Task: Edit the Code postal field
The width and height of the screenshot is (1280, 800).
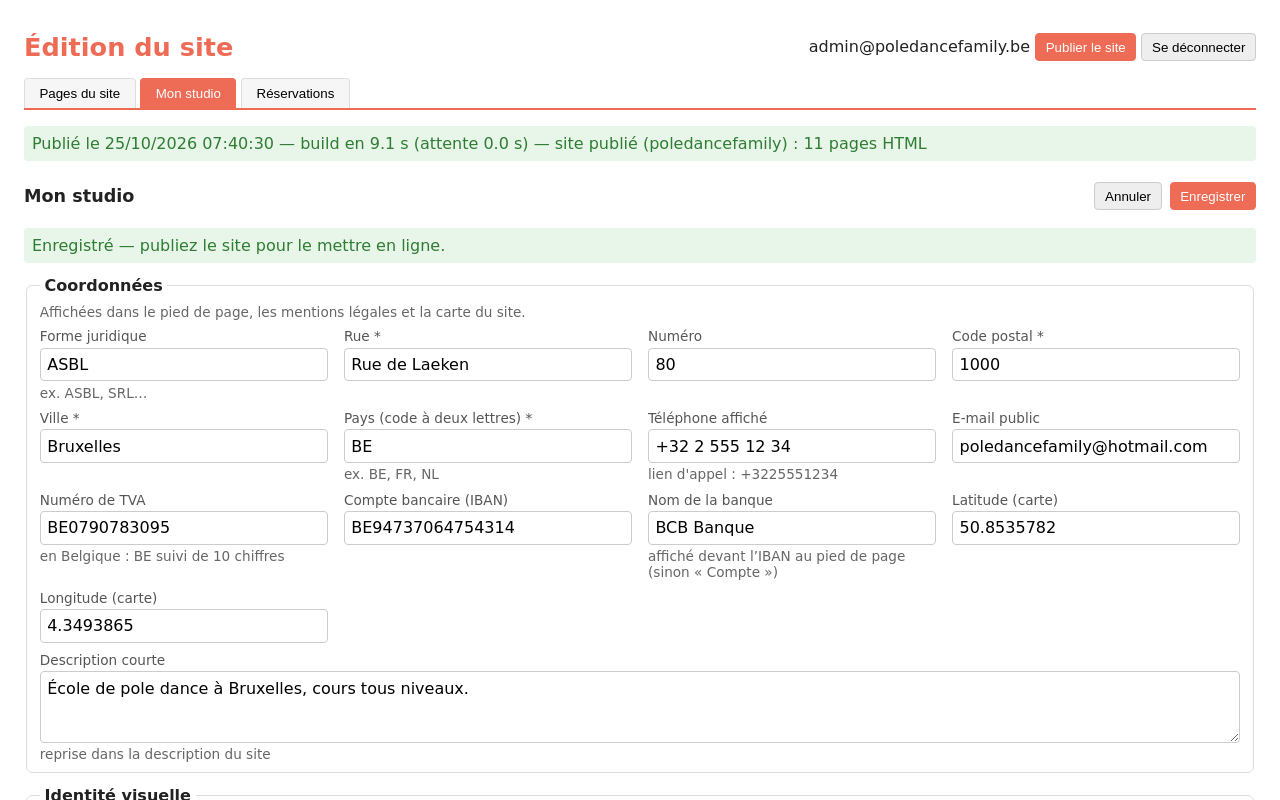Action: tap(1096, 364)
